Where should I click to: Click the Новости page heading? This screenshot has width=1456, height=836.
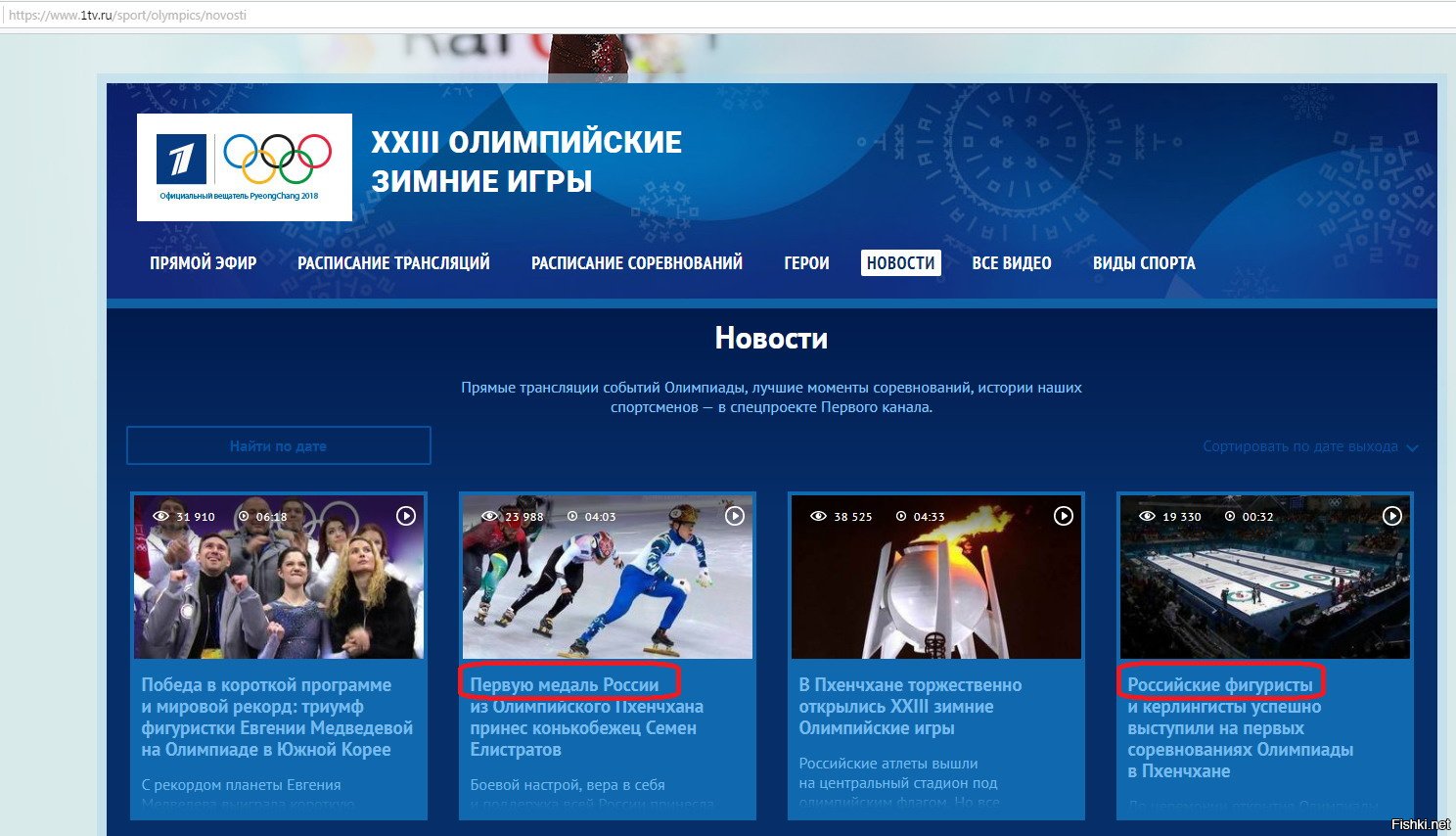click(x=771, y=339)
